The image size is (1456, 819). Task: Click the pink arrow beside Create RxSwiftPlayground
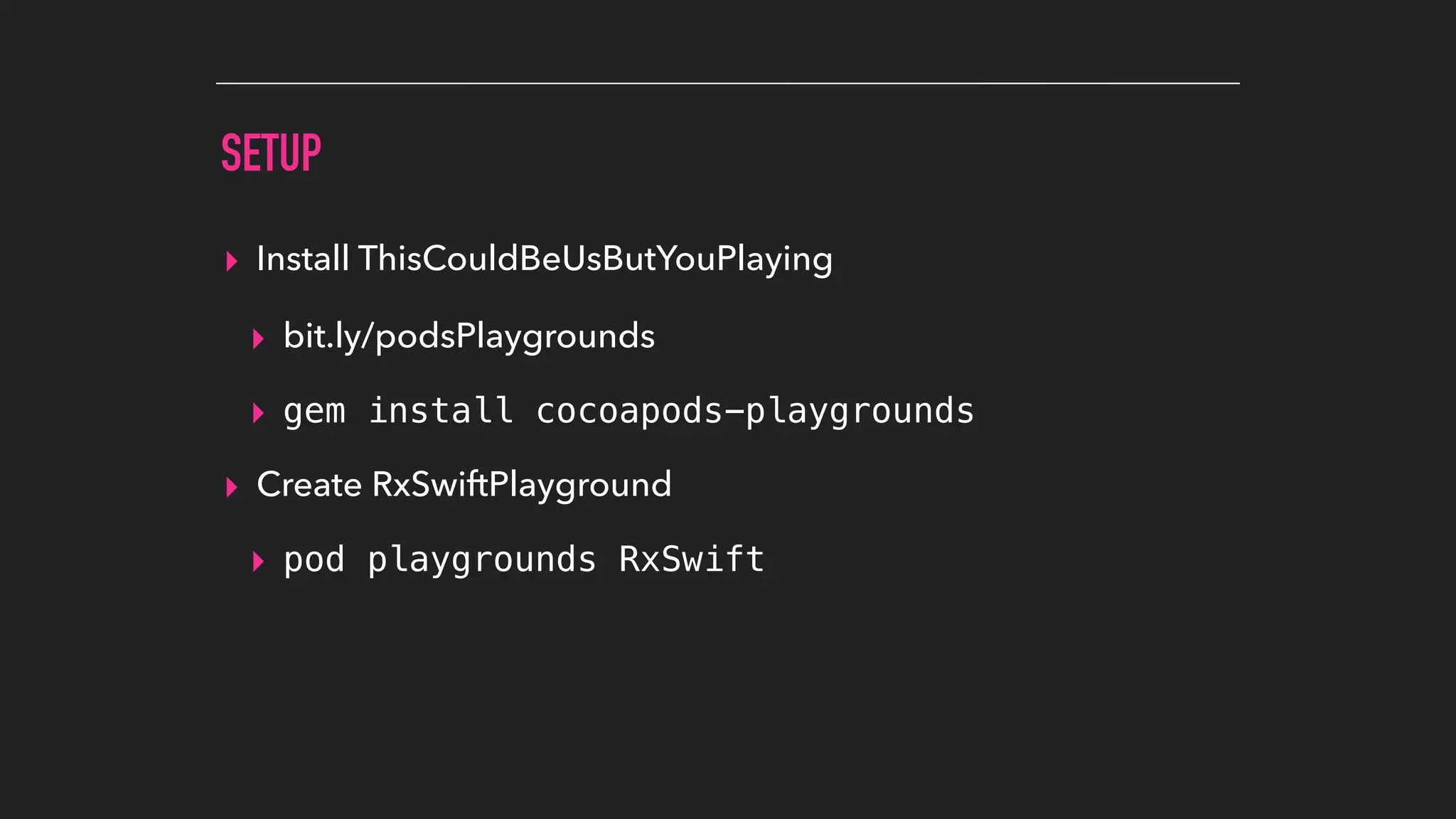(231, 487)
